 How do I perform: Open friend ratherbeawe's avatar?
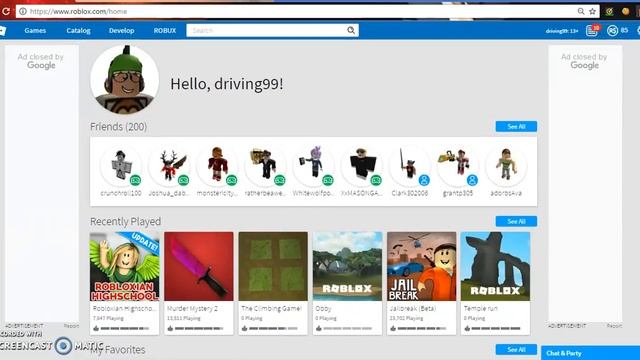coord(265,166)
